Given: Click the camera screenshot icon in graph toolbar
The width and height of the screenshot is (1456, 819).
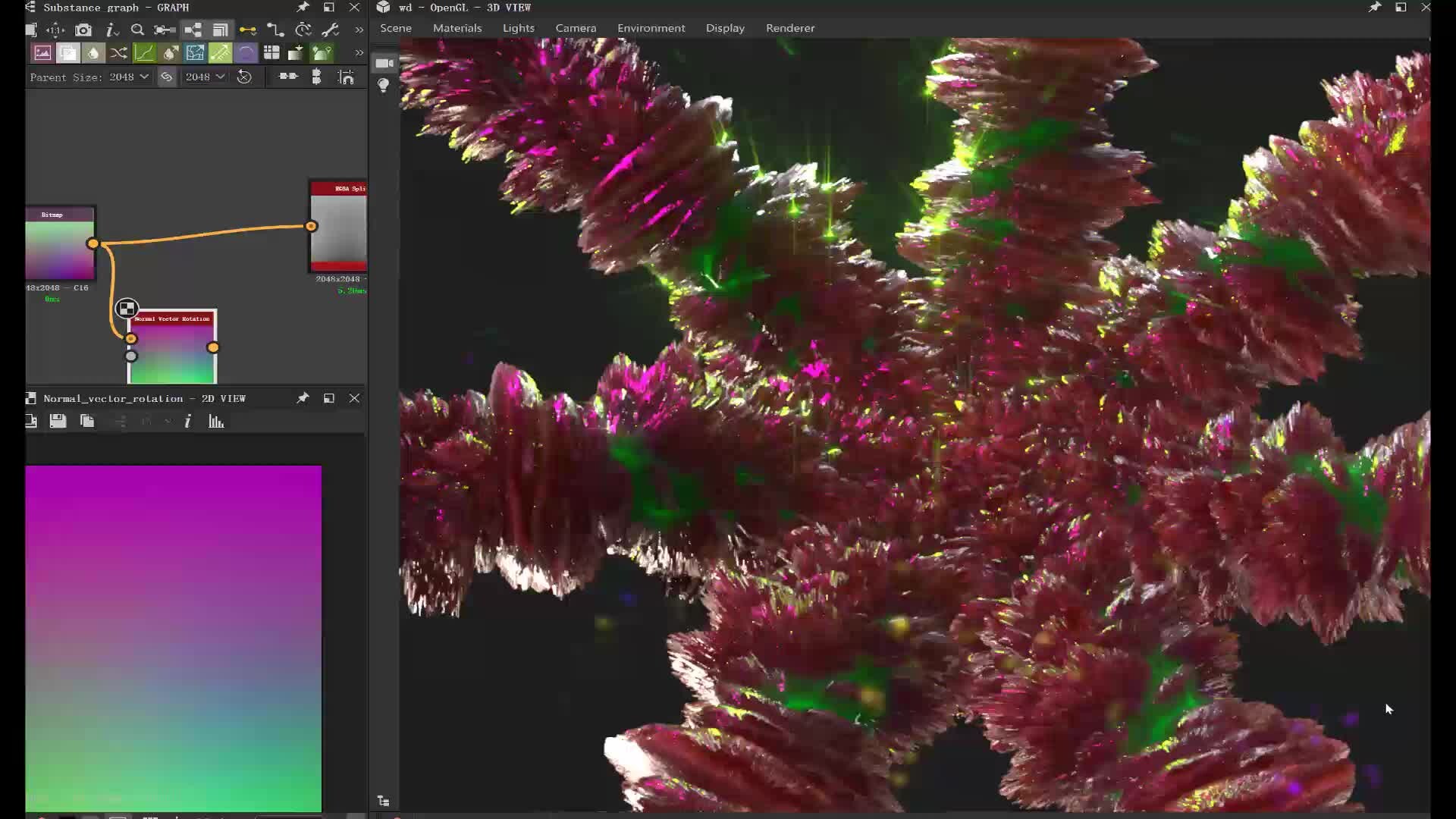Looking at the screenshot, I should tap(83, 30).
